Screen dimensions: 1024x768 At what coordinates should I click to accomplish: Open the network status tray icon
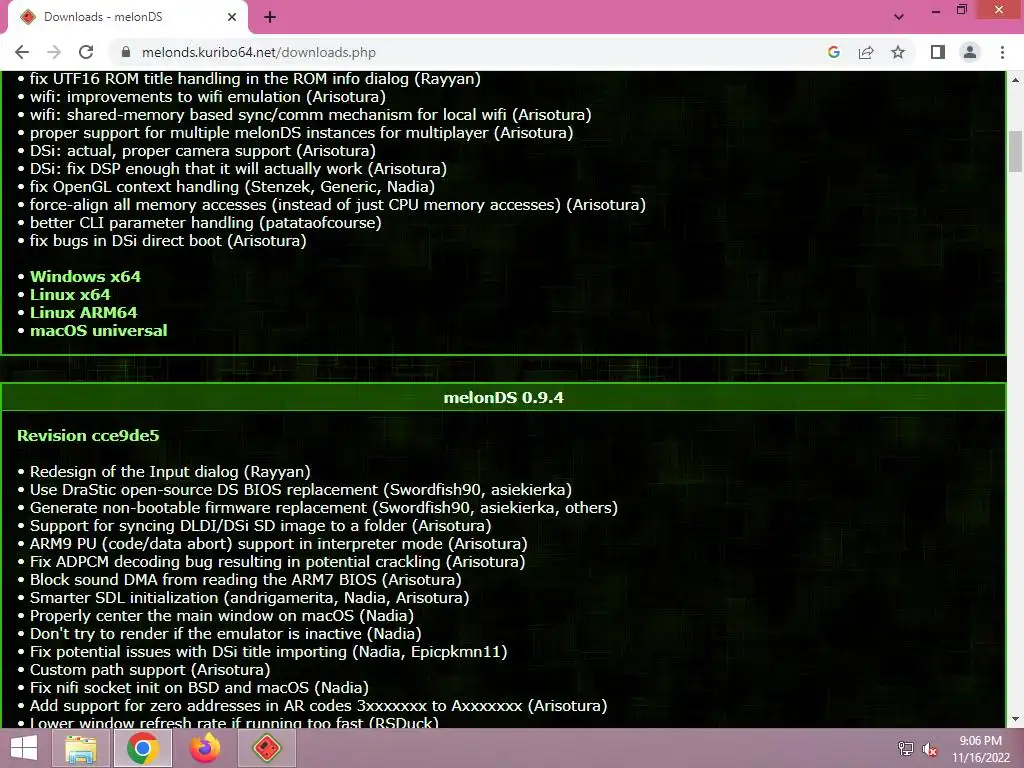905,749
